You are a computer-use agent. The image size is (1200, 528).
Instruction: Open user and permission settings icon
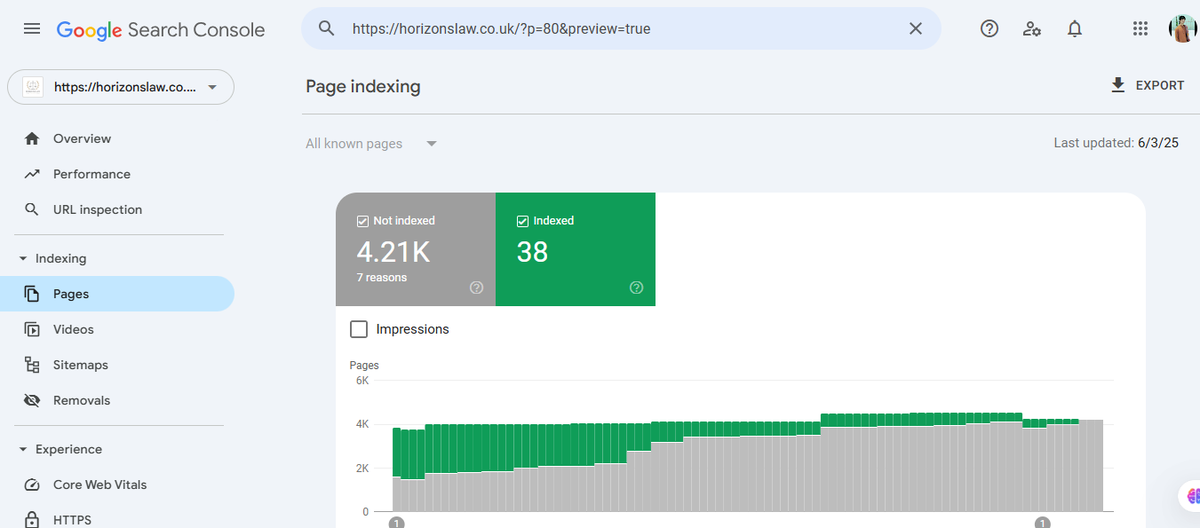click(1032, 29)
